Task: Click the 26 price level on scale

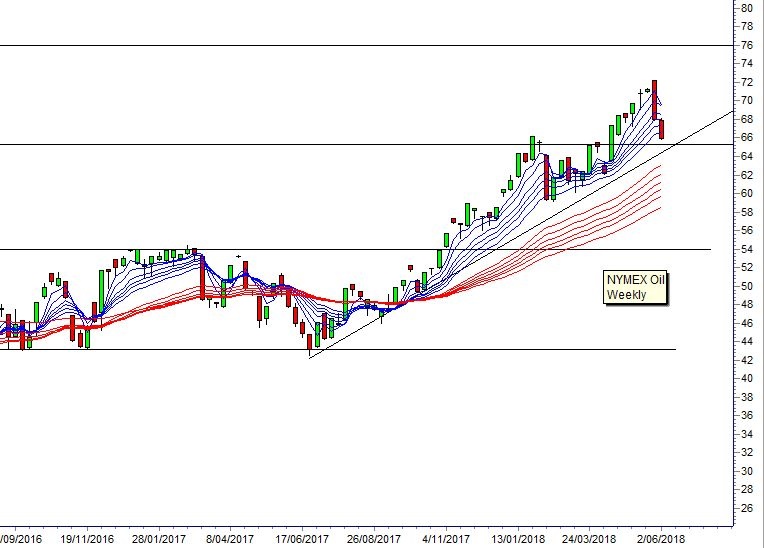Action: pyautogui.click(x=746, y=508)
